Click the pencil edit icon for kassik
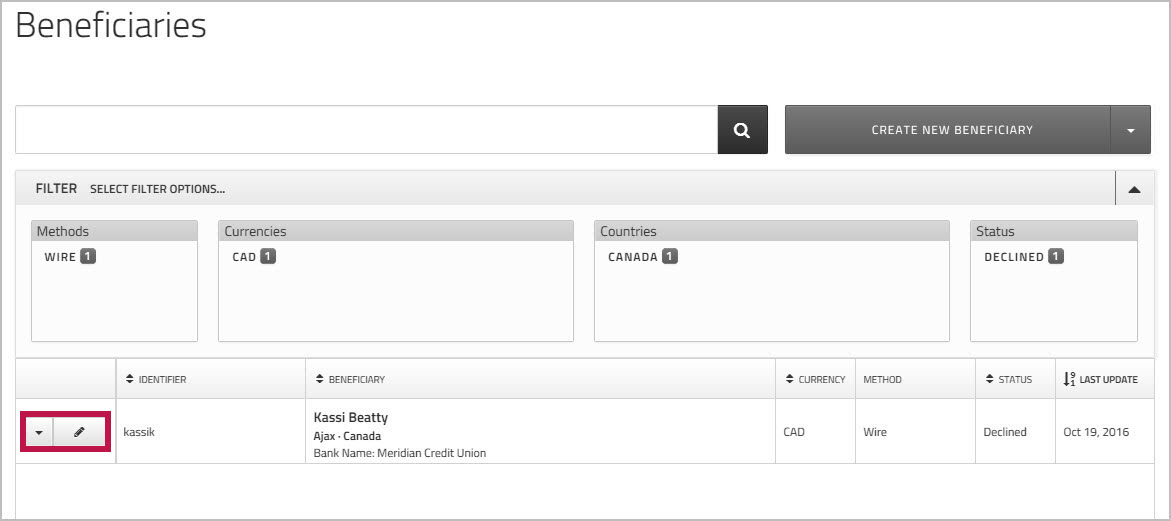Image resolution: width=1171 pixels, height=521 pixels. point(79,433)
